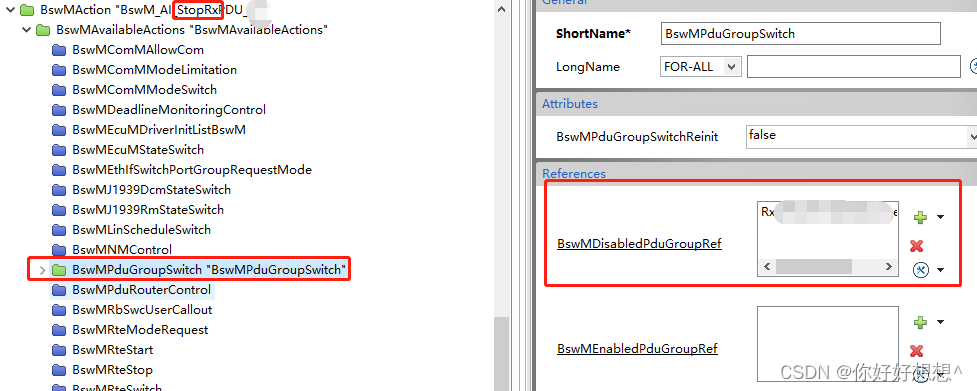
Task: Click the BswMRteStop folder icon
Action: 59,369
